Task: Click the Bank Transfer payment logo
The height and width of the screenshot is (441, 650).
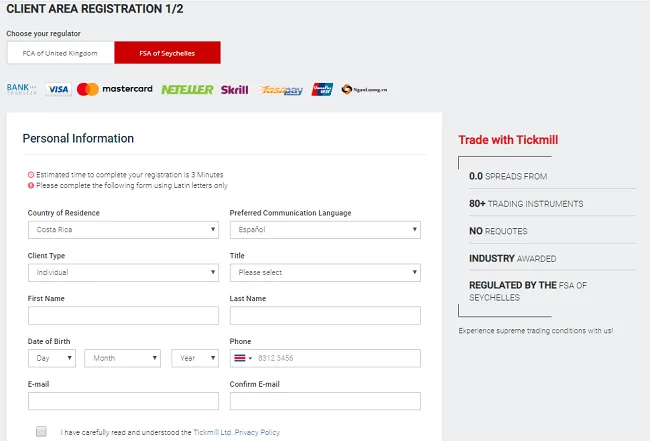Action: pyautogui.click(x=22, y=89)
